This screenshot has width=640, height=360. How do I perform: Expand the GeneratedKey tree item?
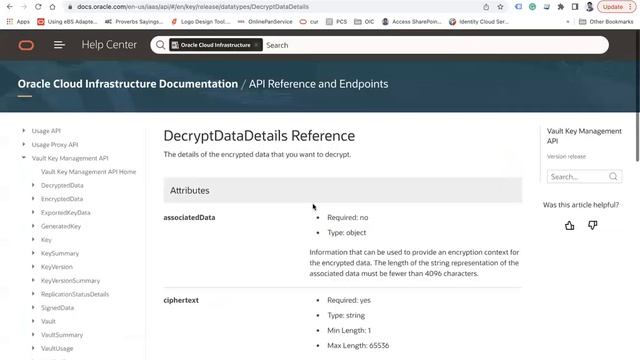coord(33,226)
